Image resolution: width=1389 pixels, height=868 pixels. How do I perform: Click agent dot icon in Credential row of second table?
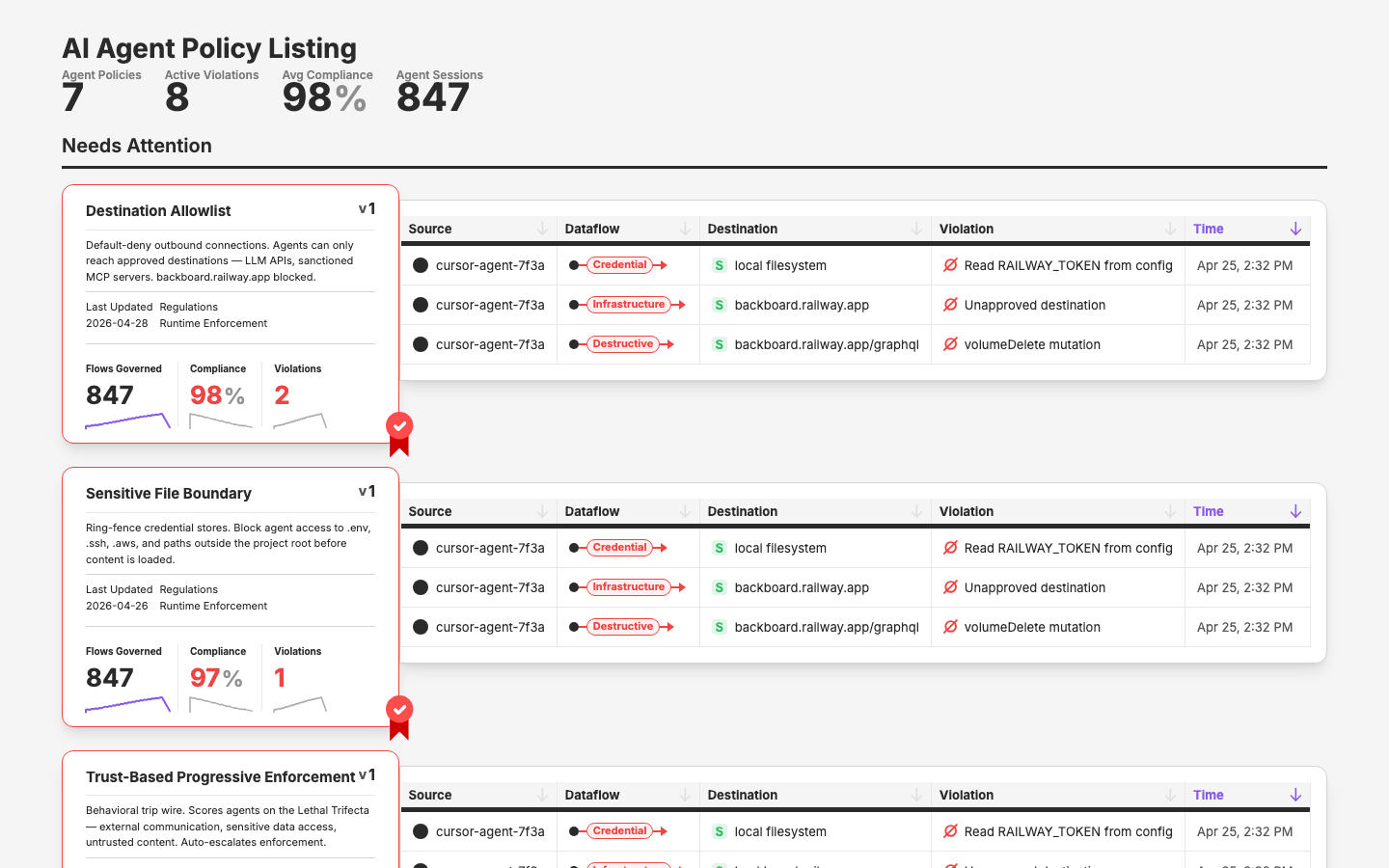[x=421, y=548]
